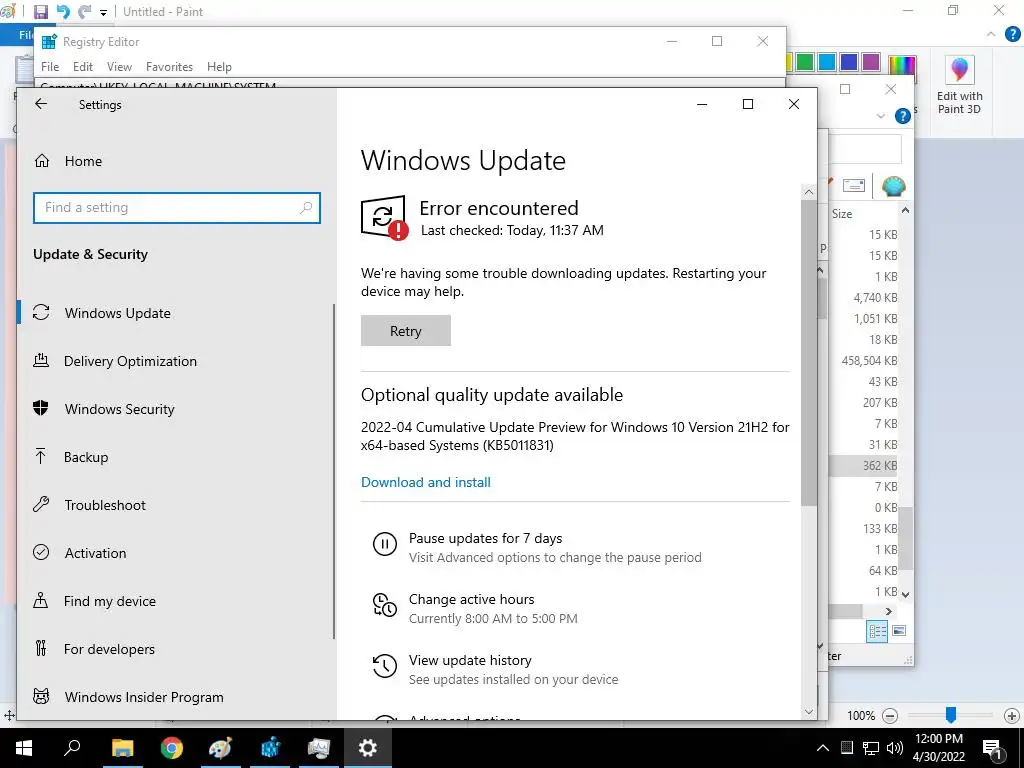Select the file row sized 458,504 KB
The height and width of the screenshot is (768, 1024).
[863, 360]
